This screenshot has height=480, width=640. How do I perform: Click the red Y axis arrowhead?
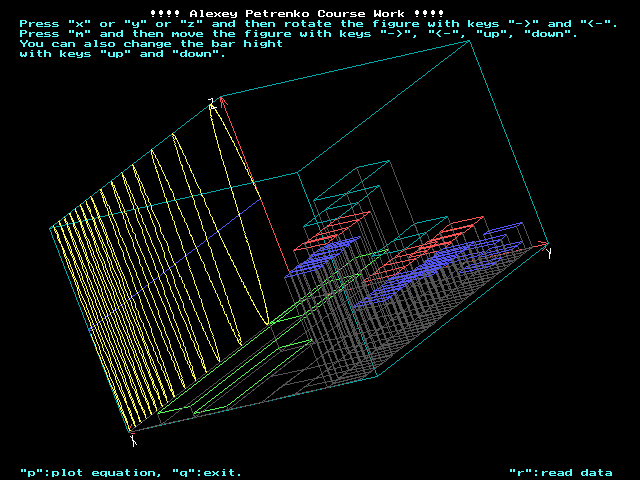coord(543,244)
